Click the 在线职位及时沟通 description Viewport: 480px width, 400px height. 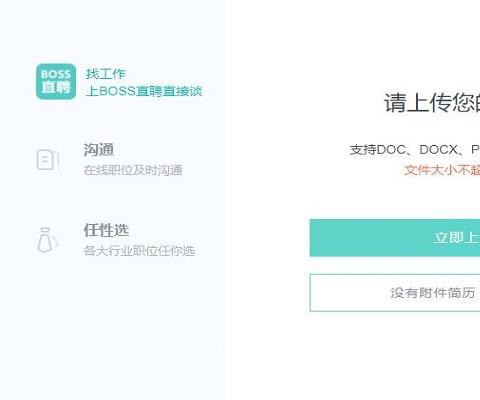(x=133, y=170)
